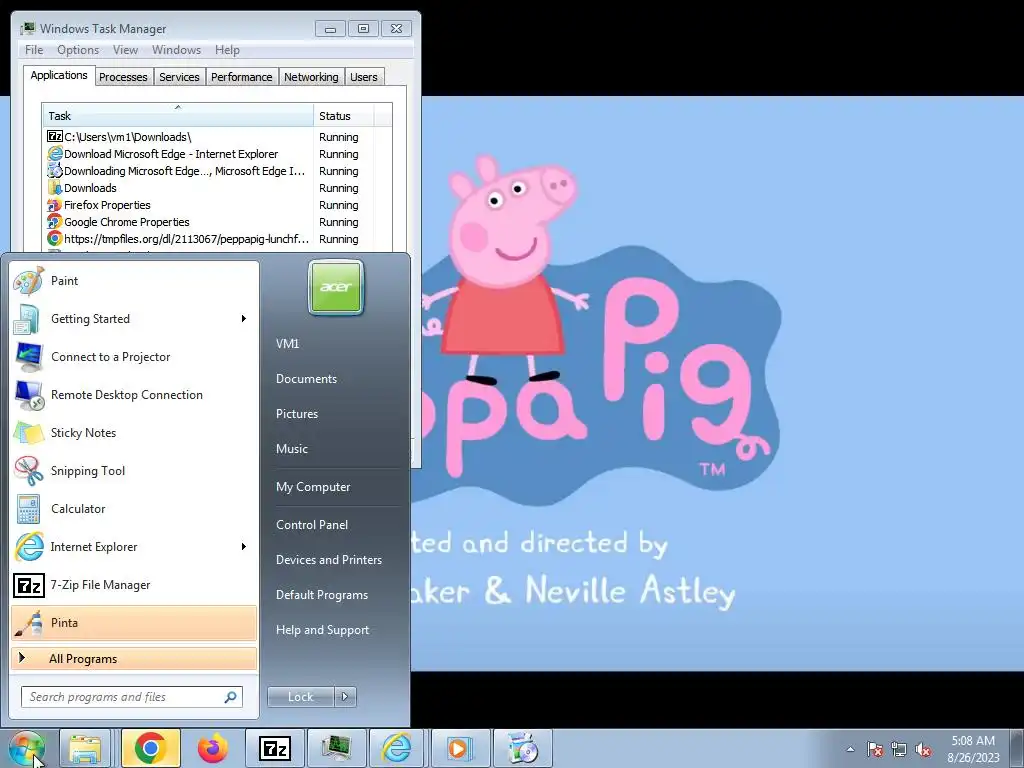Viewport: 1024px width, 768px height.
Task: Open Remote Desktop Connection
Action: coord(134,394)
